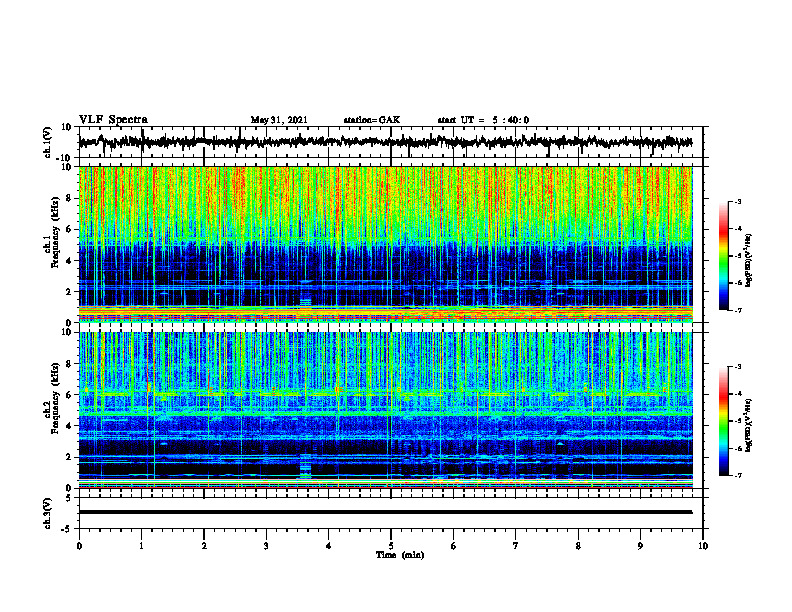Click "-3" label on ch.2 color scale
This screenshot has width=792, height=612.
point(738,367)
